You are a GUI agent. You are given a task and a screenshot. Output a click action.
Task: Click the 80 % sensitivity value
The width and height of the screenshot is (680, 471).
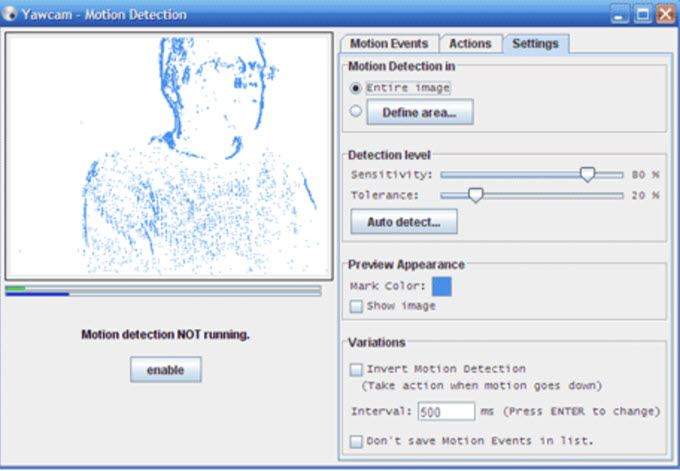click(x=645, y=175)
